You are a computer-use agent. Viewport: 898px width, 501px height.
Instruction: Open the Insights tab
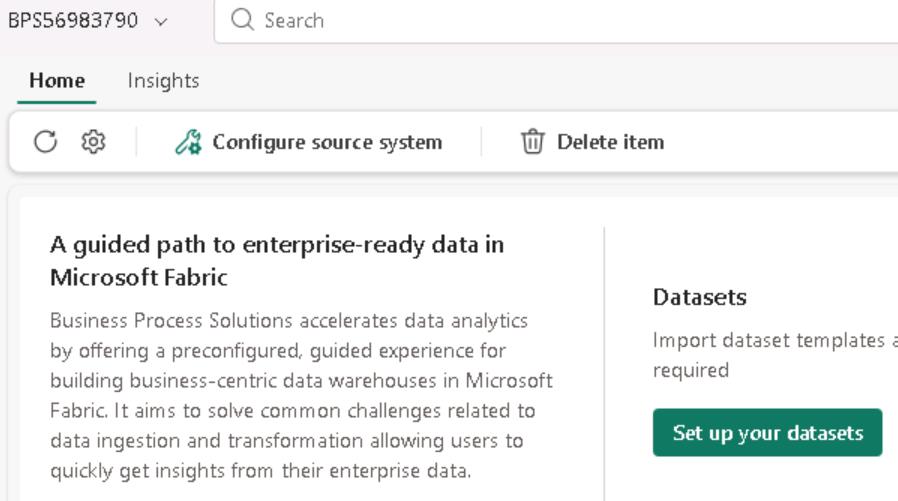(163, 81)
